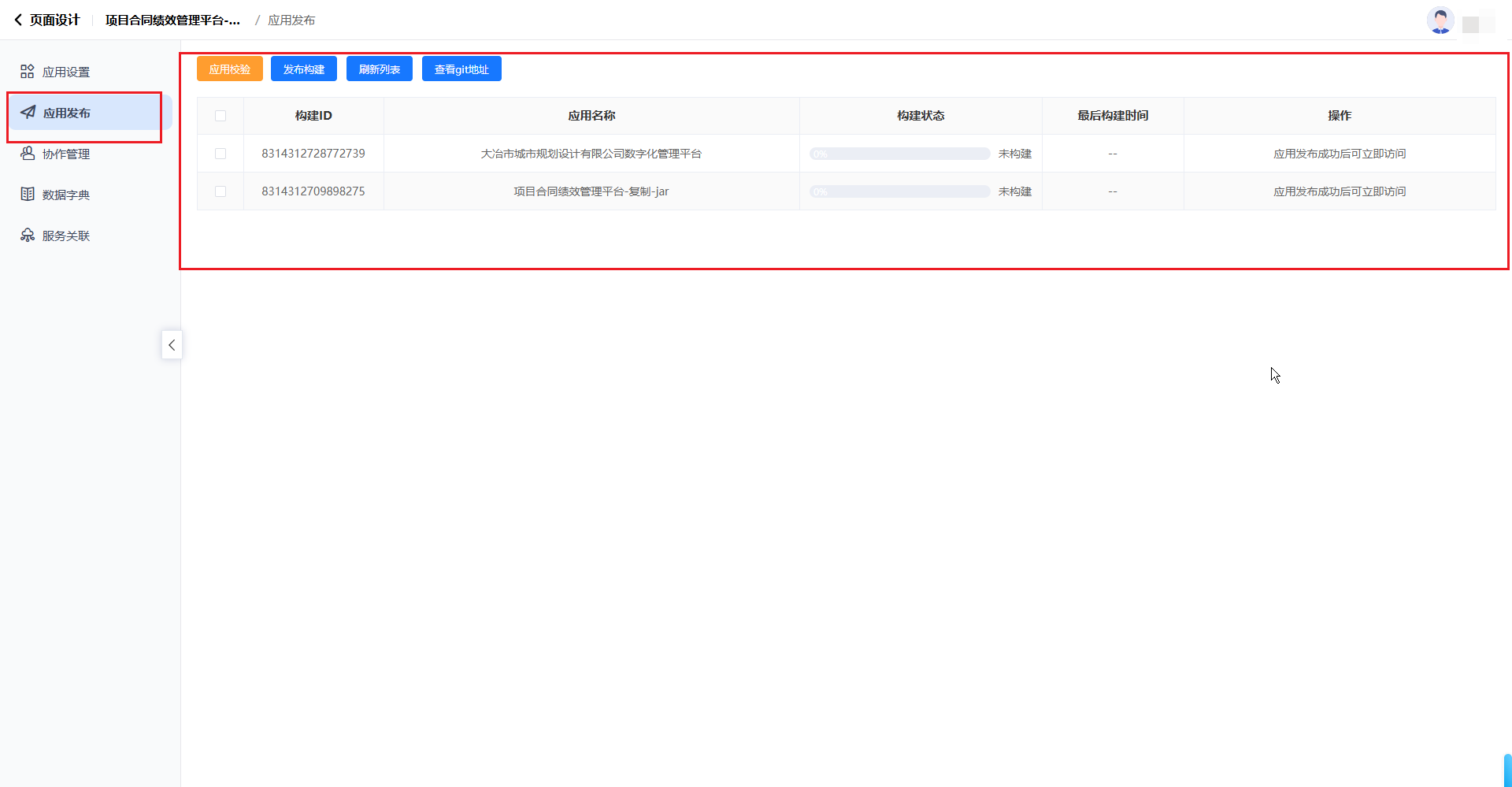Image resolution: width=1512 pixels, height=787 pixels.
Task: Click the 查看git地址 button
Action: [461, 69]
